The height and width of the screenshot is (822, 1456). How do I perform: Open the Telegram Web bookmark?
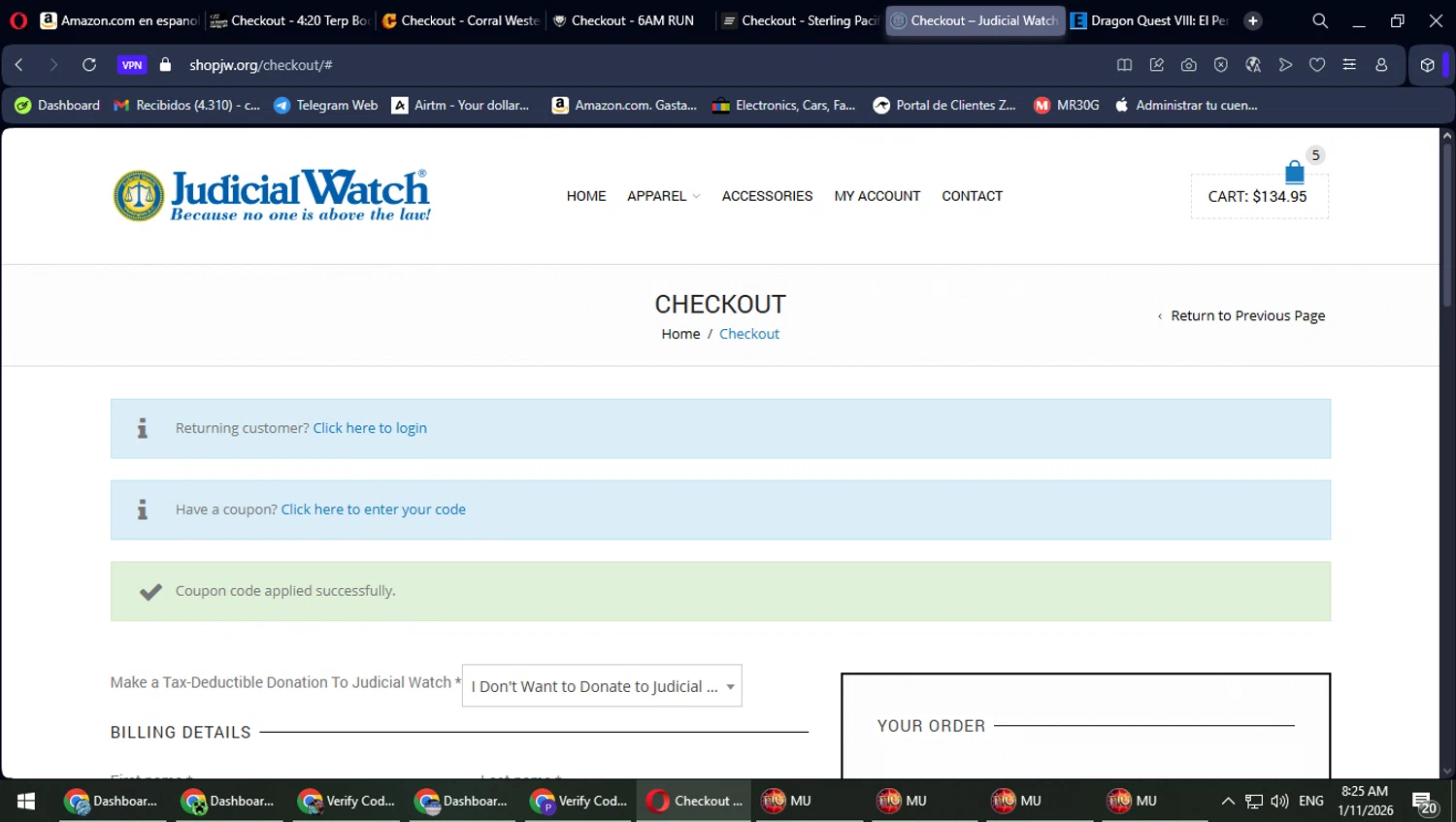325,105
